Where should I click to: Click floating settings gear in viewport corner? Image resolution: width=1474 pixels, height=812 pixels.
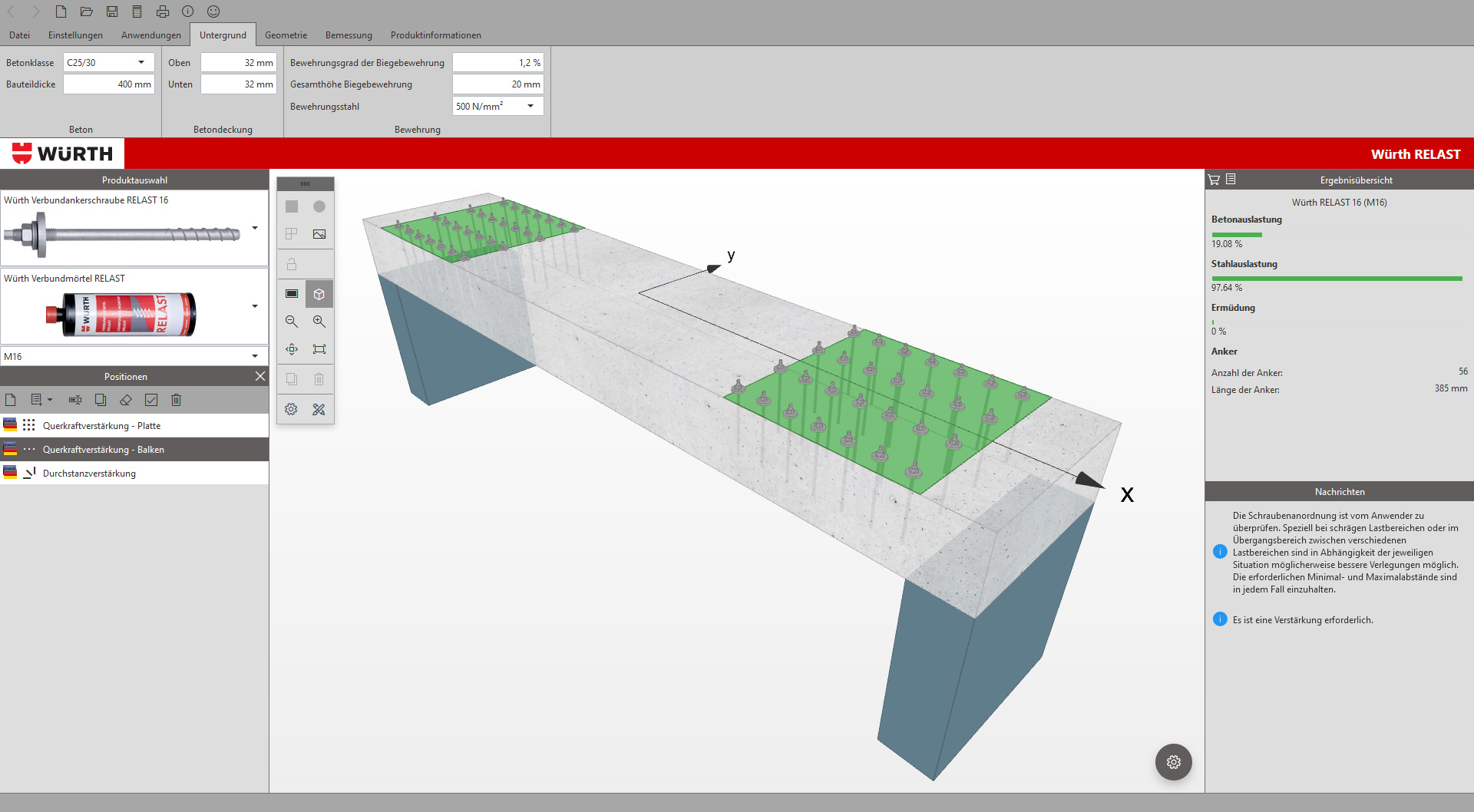(1174, 762)
